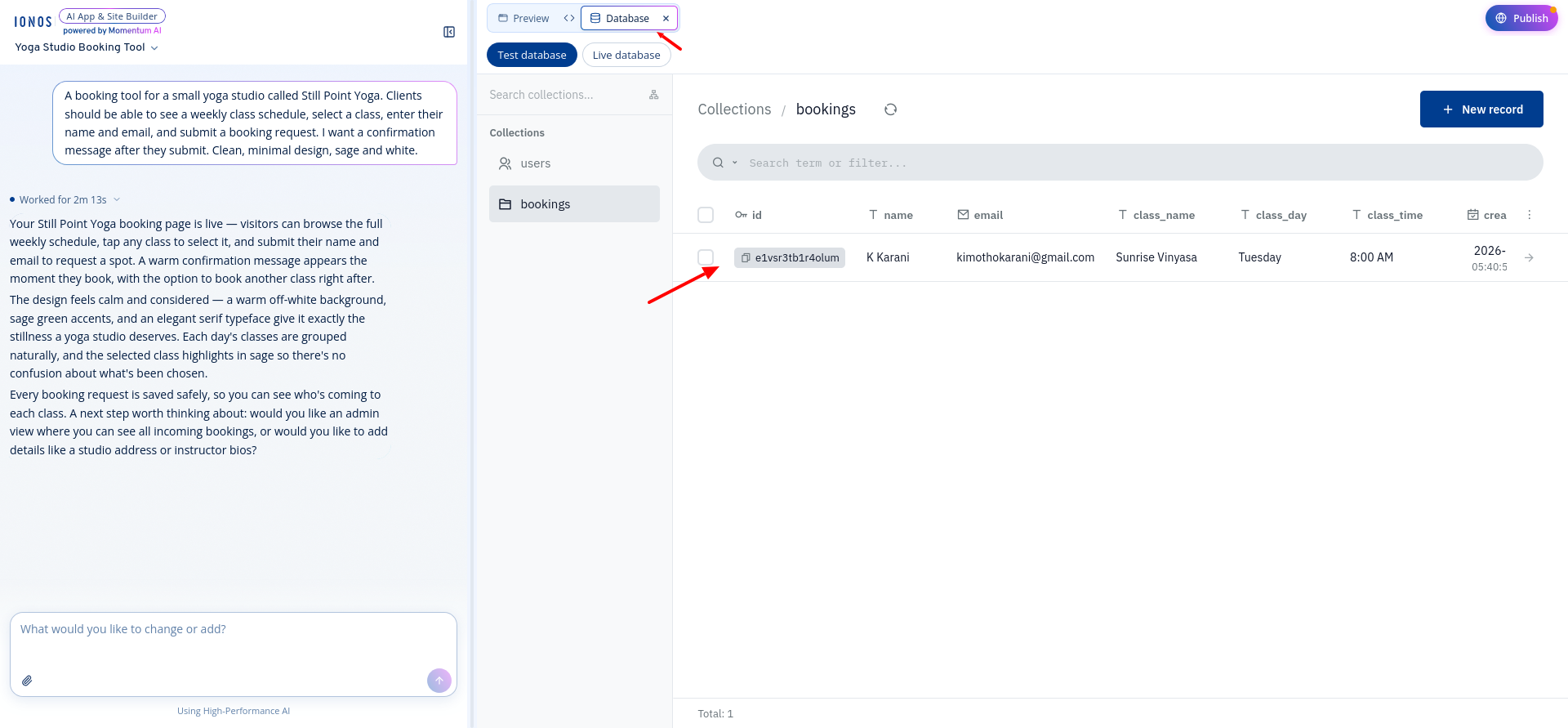Sort by created date column header
Screen dimensions: 1568x728
pos(1487,215)
